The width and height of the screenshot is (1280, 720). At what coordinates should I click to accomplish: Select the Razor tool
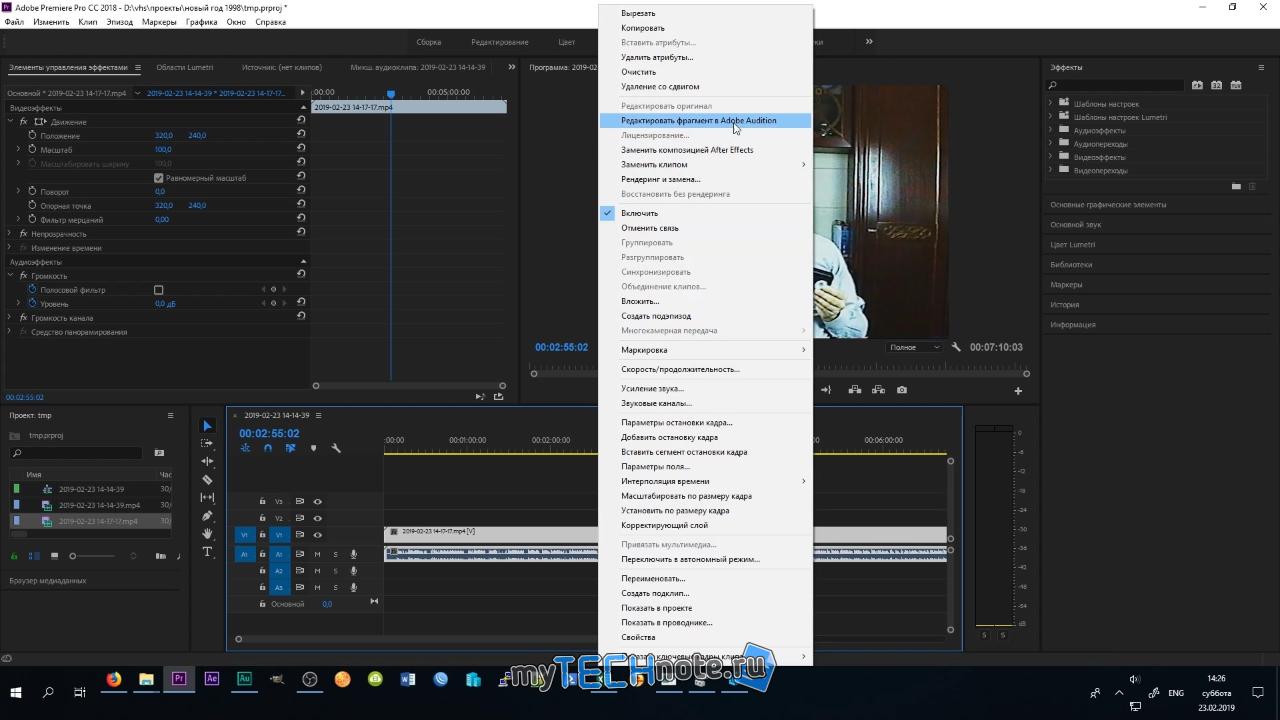pyautogui.click(x=208, y=480)
